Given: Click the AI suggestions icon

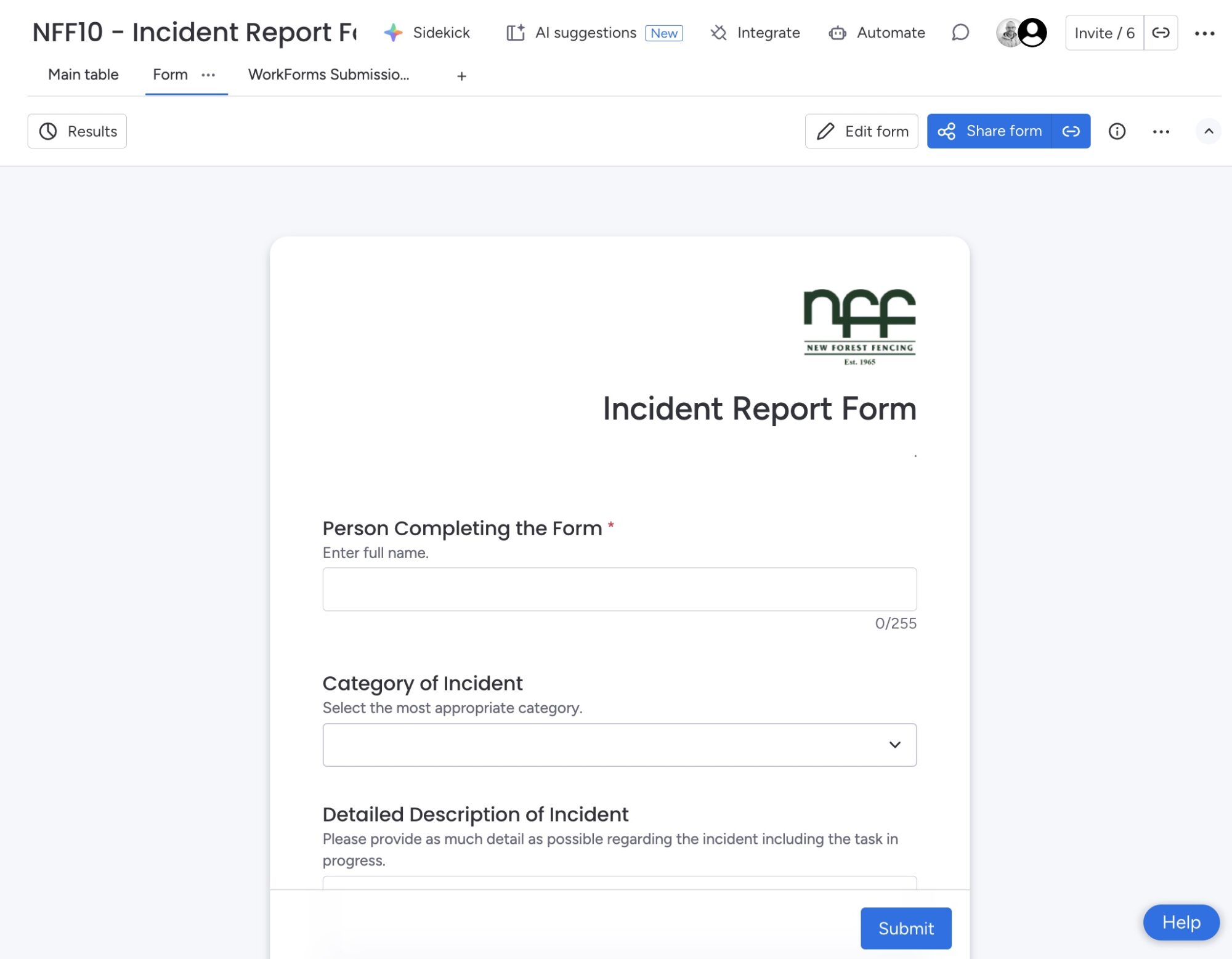Looking at the screenshot, I should pyautogui.click(x=516, y=33).
